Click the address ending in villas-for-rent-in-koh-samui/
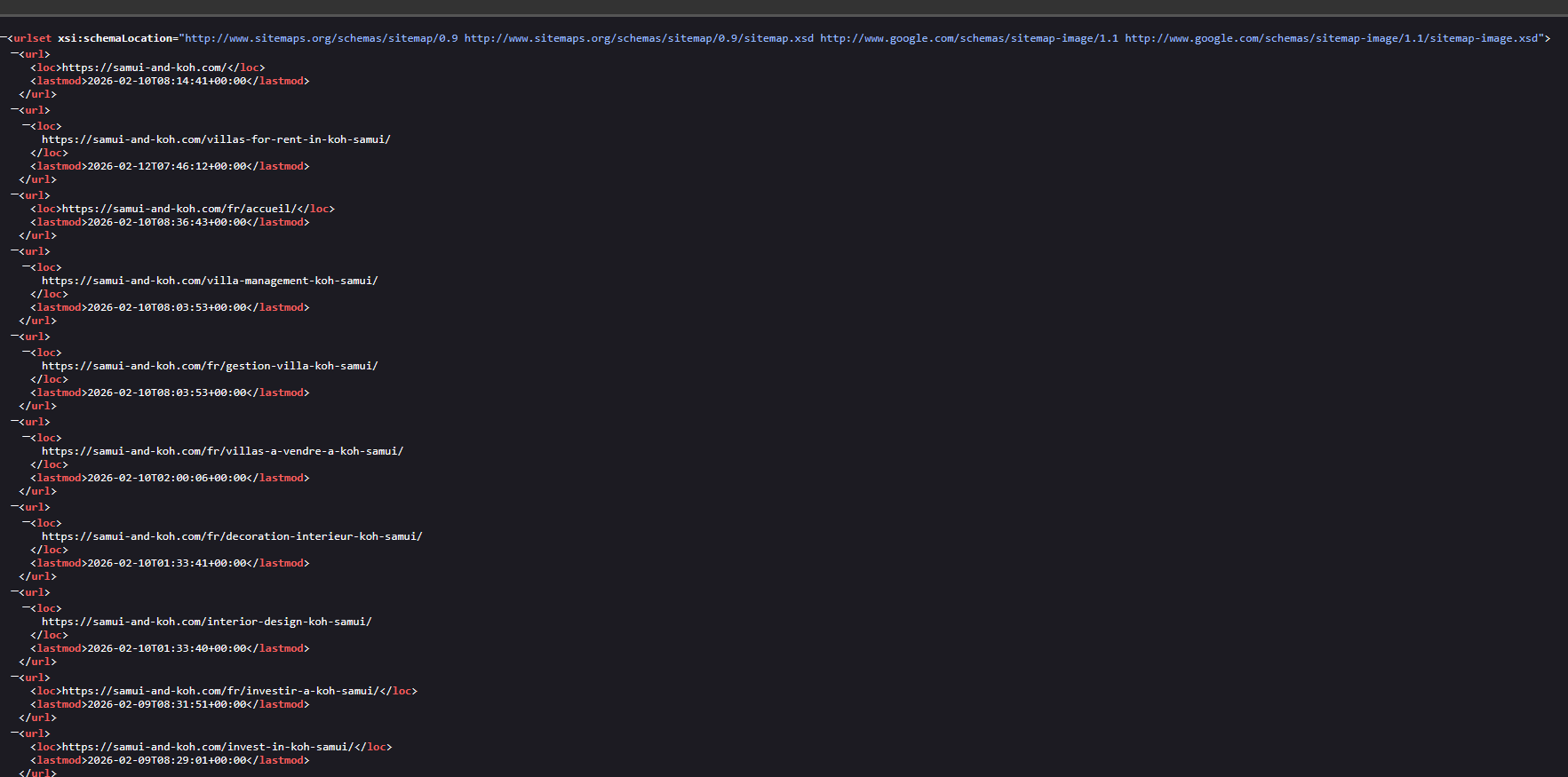1568x777 pixels. [216, 139]
